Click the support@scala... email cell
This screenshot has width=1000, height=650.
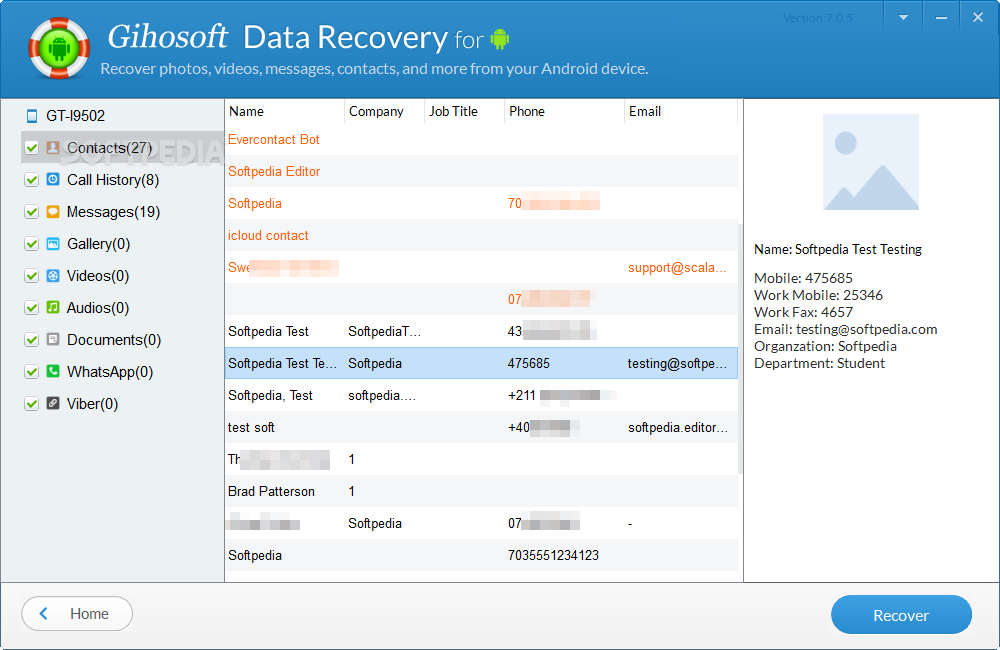point(677,268)
